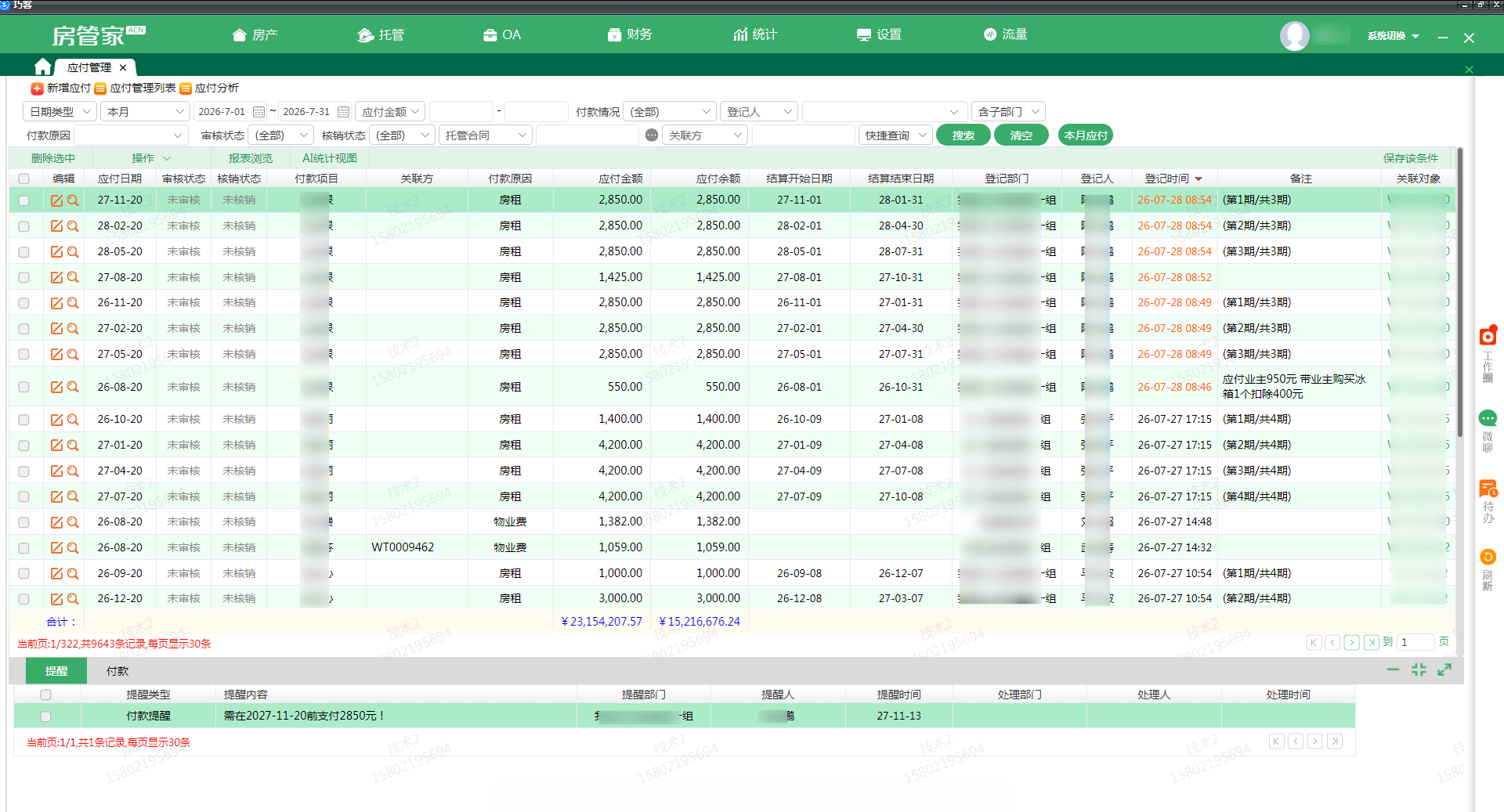Open the 本月 date range dropdown
Image resolution: width=1504 pixels, height=812 pixels.
(146, 112)
